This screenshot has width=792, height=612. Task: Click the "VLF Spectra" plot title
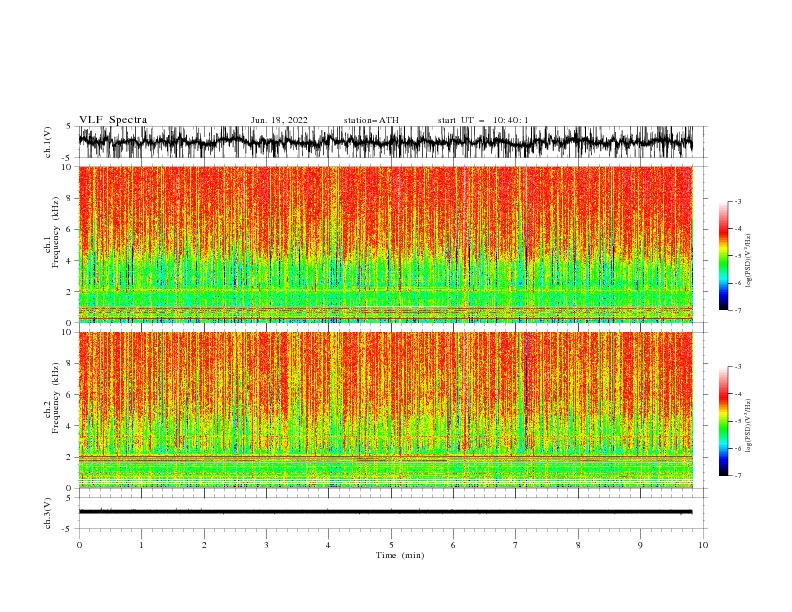(113, 120)
